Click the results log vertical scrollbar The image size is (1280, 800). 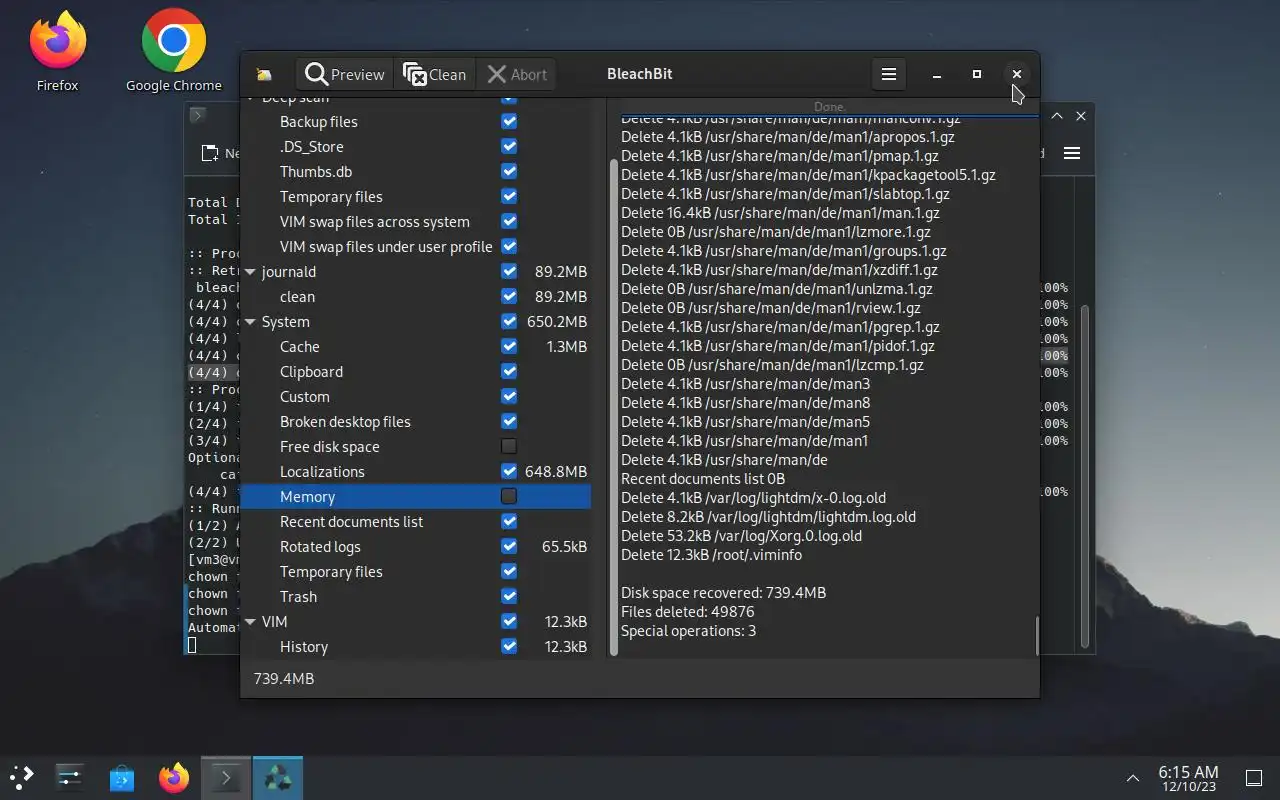[1037, 636]
